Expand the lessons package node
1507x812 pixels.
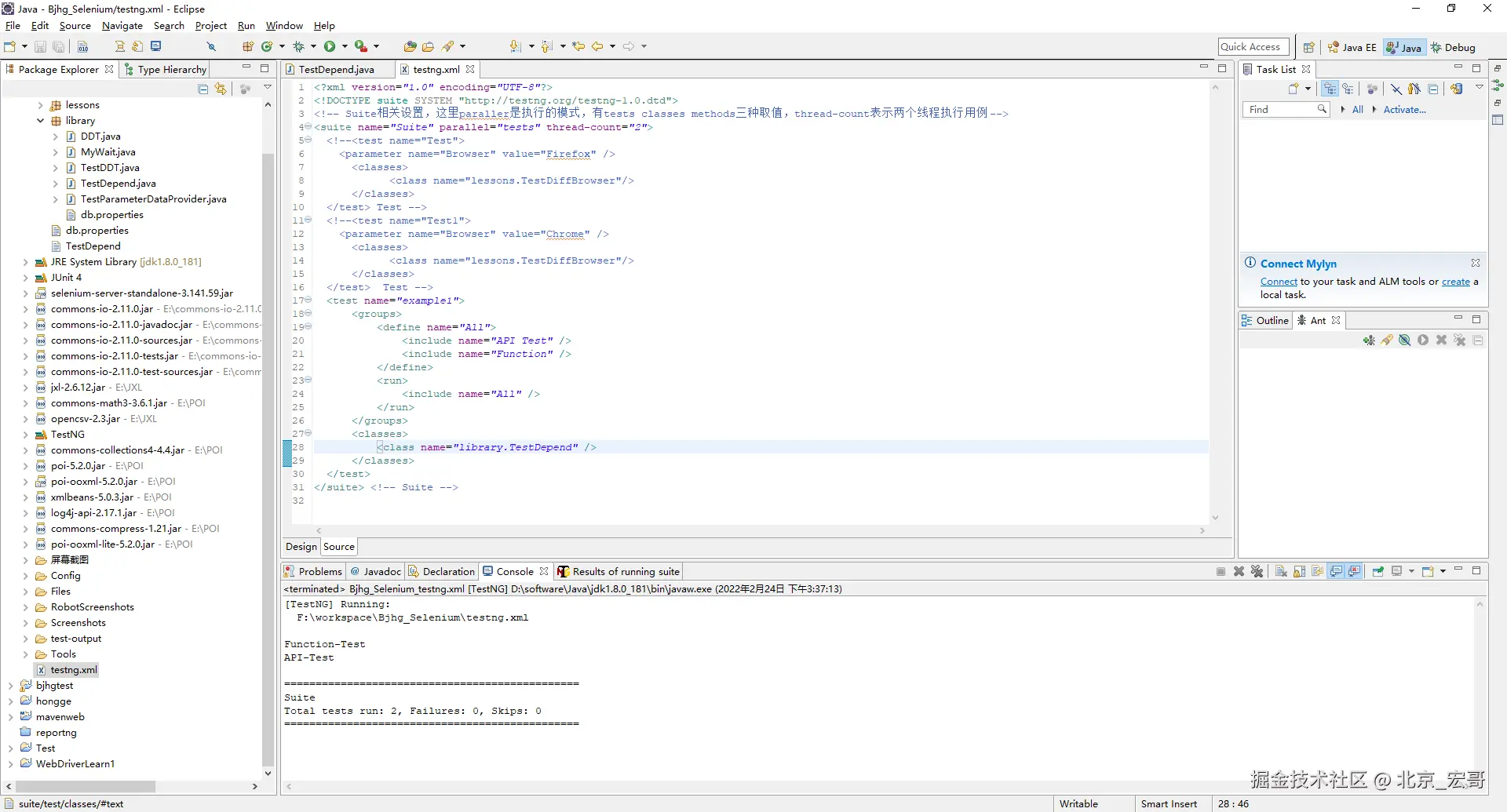(x=41, y=105)
